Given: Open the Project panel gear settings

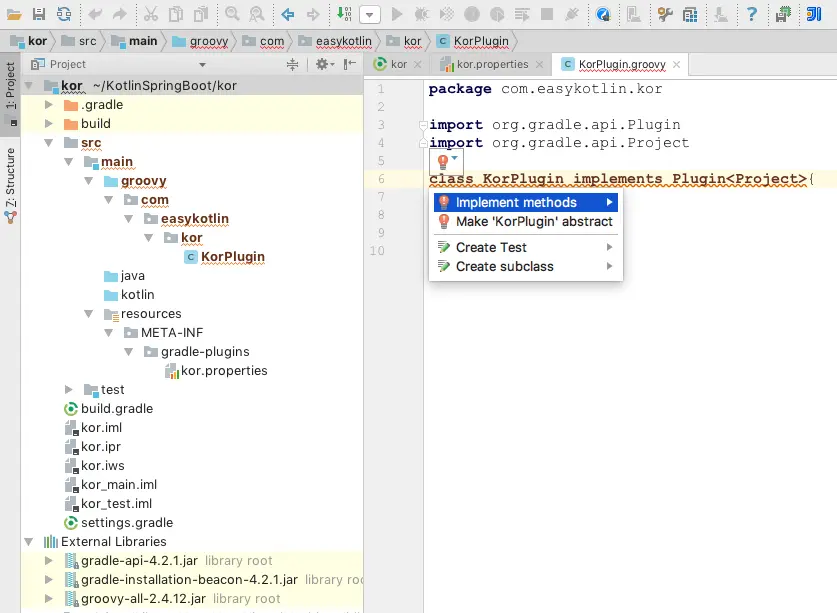Looking at the screenshot, I should (325, 65).
